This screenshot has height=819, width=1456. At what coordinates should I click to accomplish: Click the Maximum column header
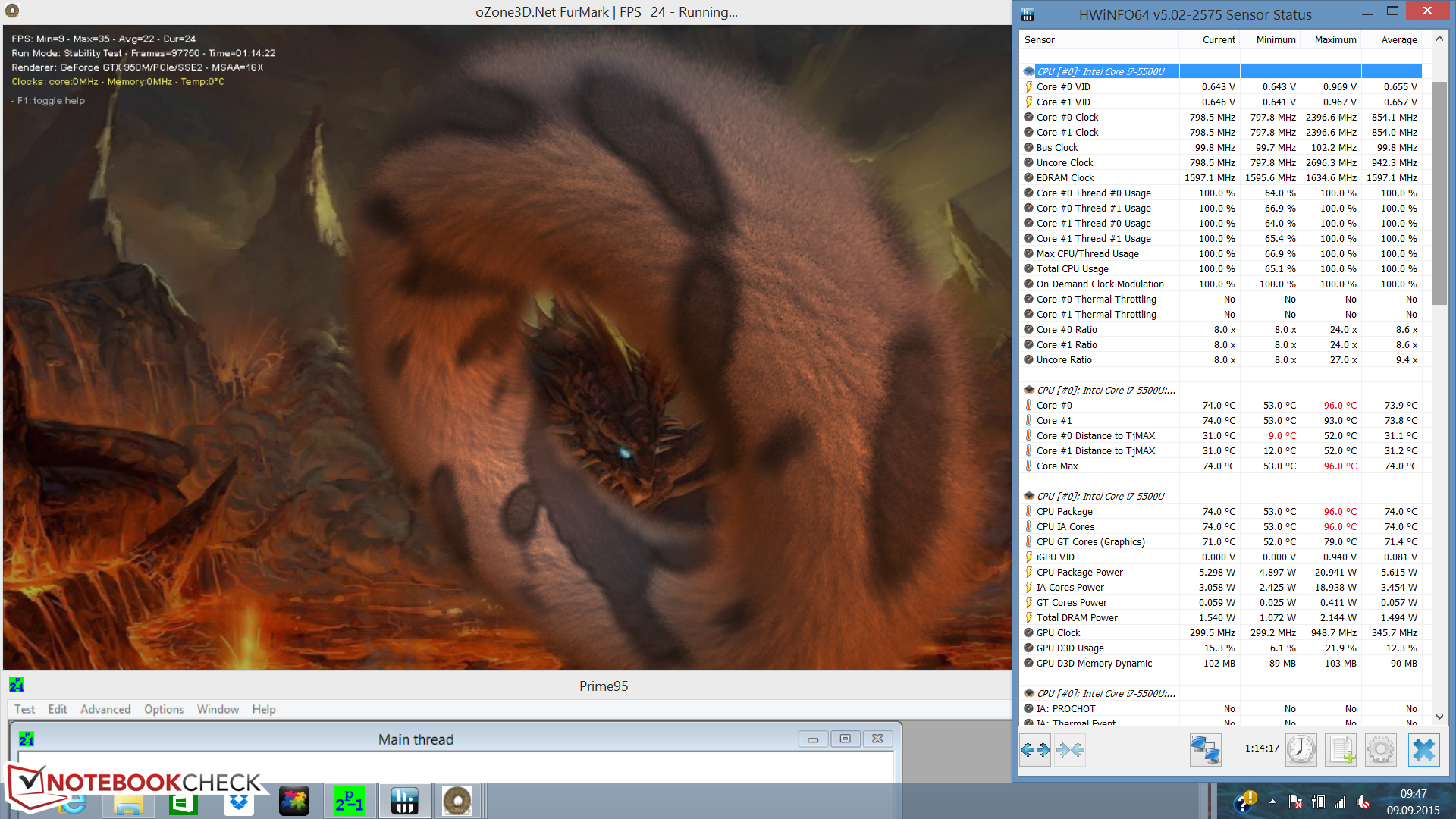pyautogui.click(x=1335, y=39)
